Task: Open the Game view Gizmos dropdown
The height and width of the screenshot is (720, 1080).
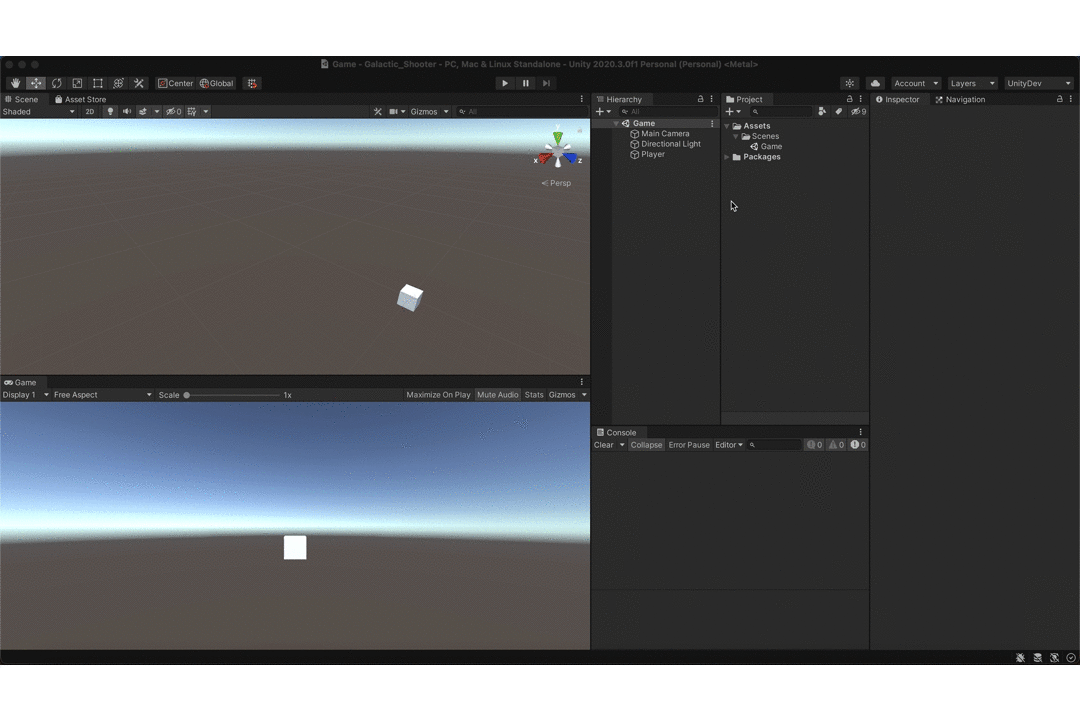Action: point(568,395)
